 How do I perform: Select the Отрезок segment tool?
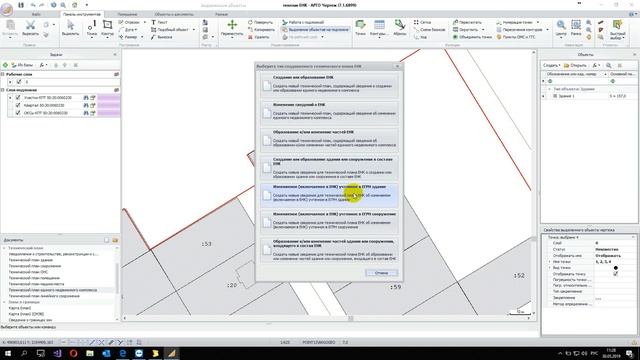[x=129, y=22]
